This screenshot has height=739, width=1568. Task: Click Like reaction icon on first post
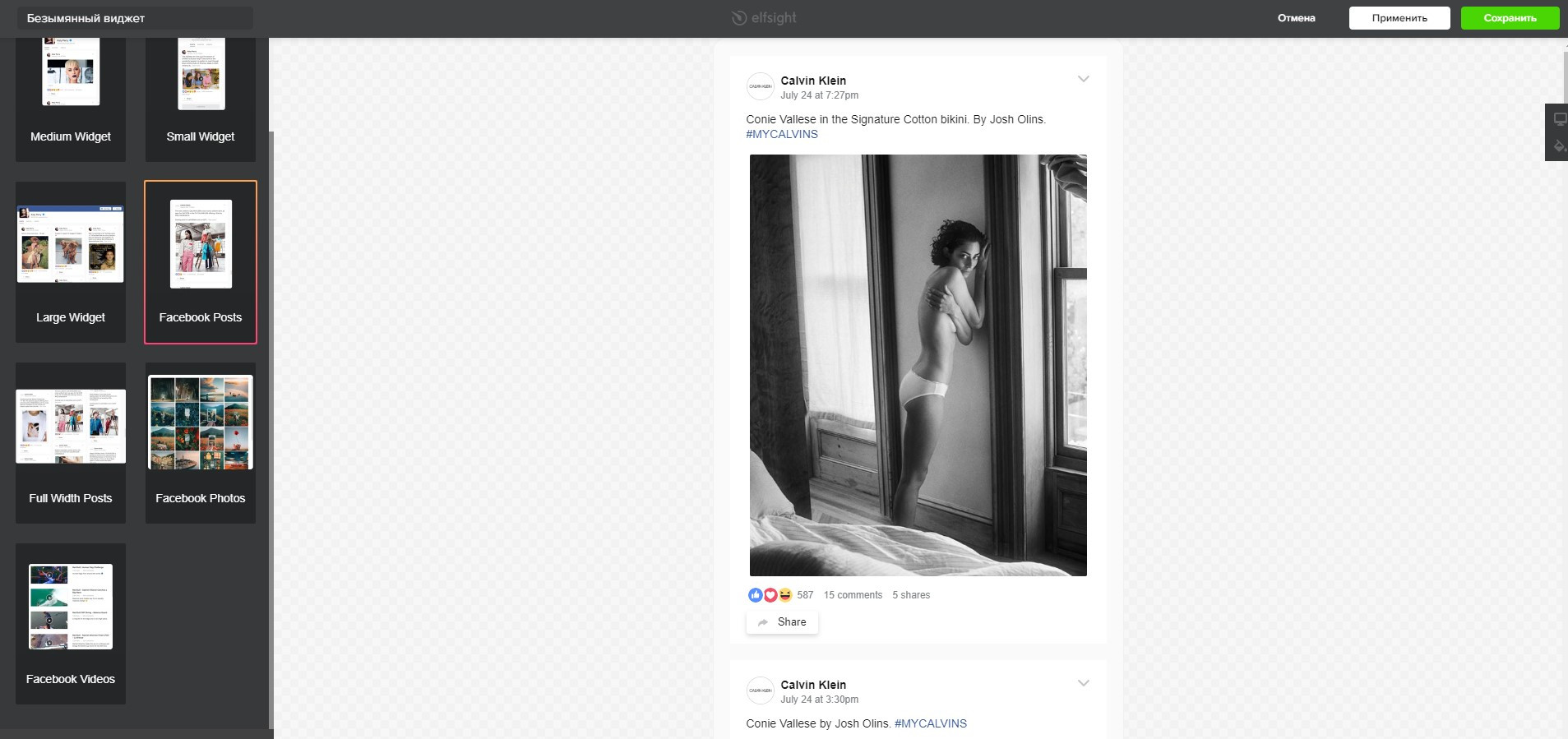[755, 595]
